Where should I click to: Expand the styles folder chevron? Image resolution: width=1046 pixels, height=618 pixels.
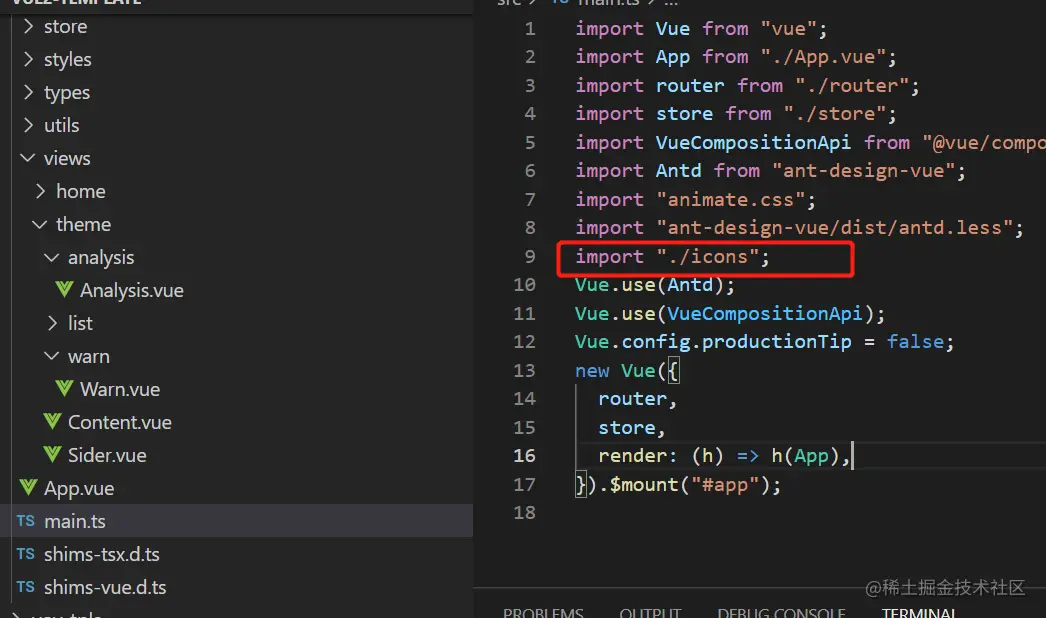click(28, 59)
